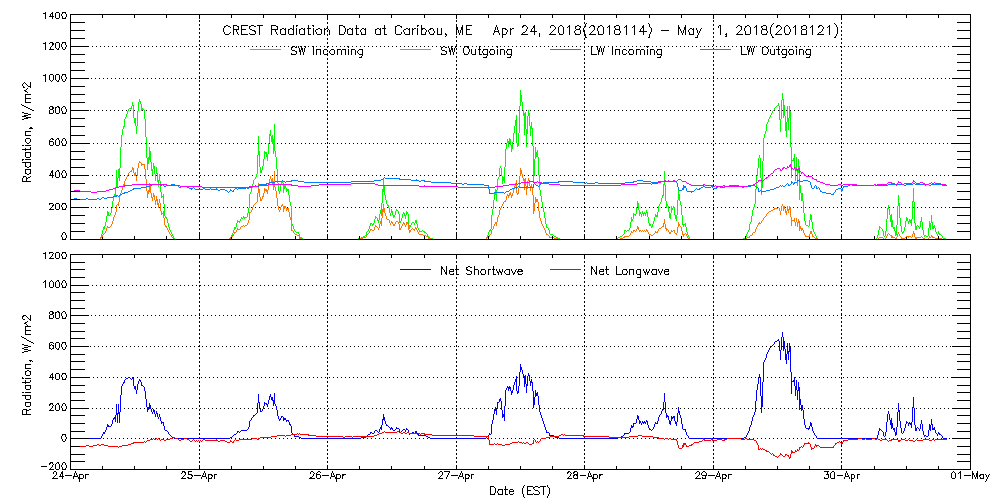Select the Net Shortwave legend label

[x=481, y=271]
